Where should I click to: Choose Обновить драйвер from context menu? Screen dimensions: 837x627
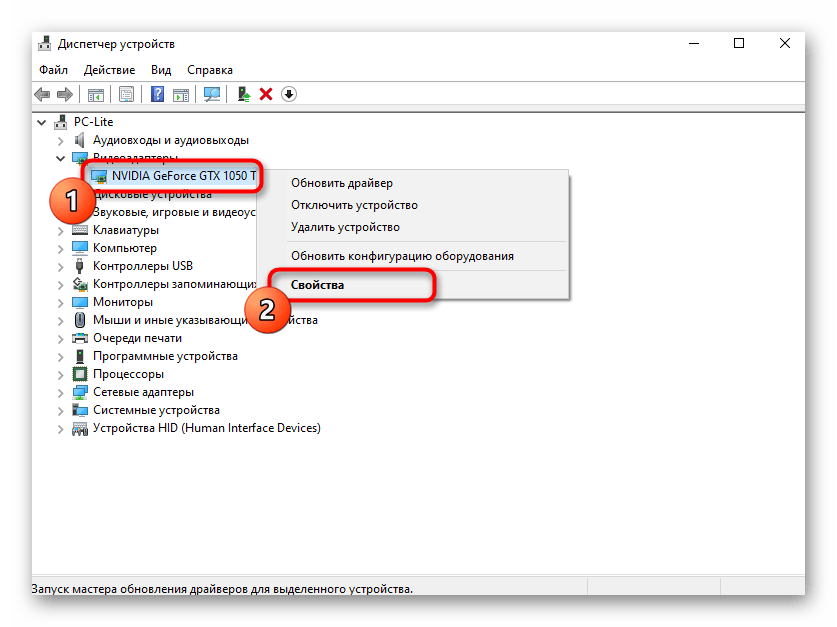342,183
